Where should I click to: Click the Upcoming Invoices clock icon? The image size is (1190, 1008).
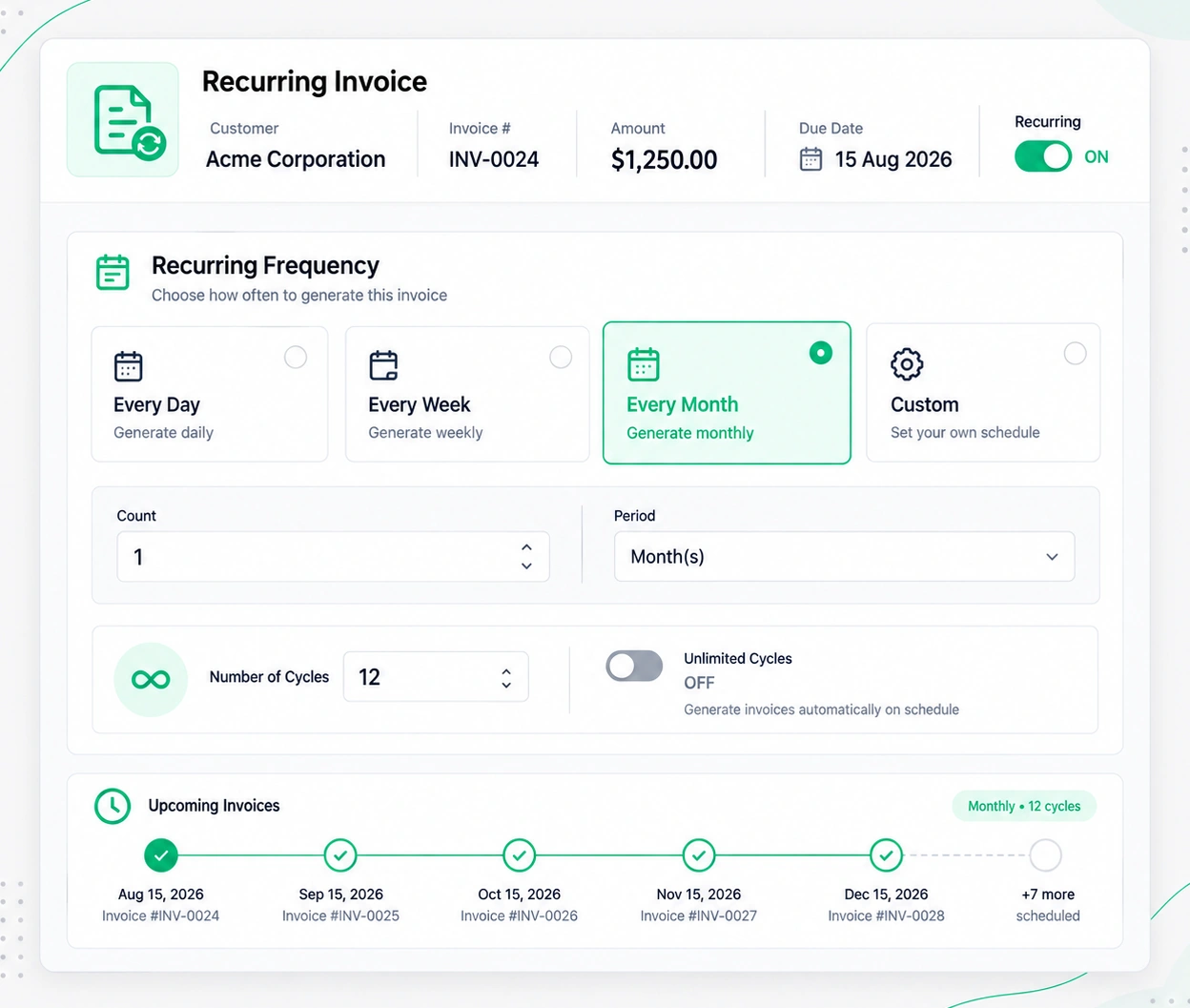tap(113, 806)
